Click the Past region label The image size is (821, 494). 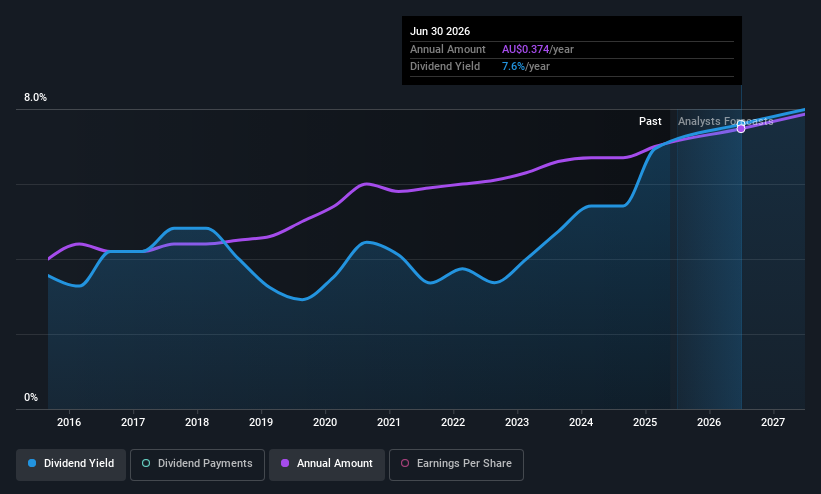point(650,122)
